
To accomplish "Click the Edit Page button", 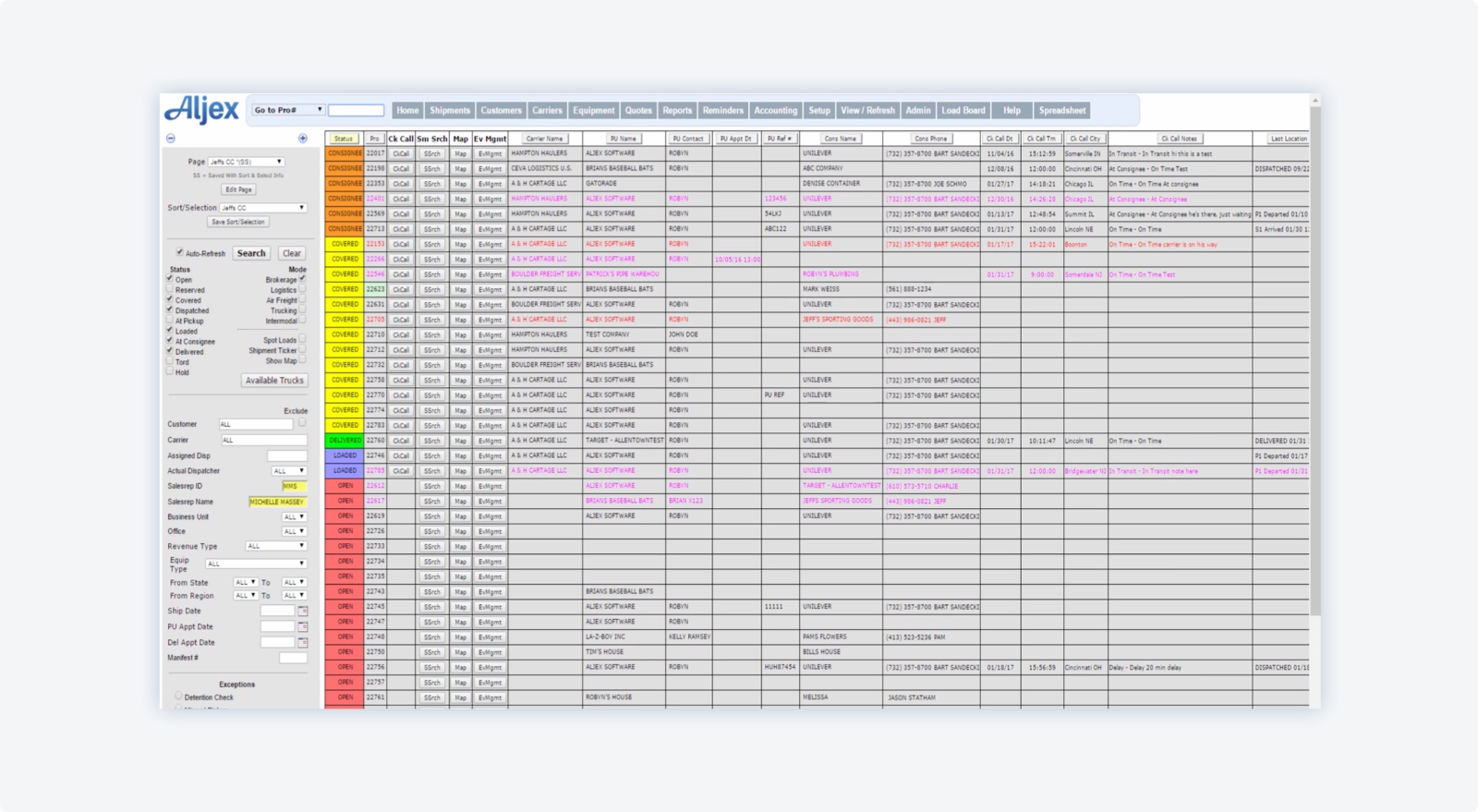I will [x=238, y=189].
